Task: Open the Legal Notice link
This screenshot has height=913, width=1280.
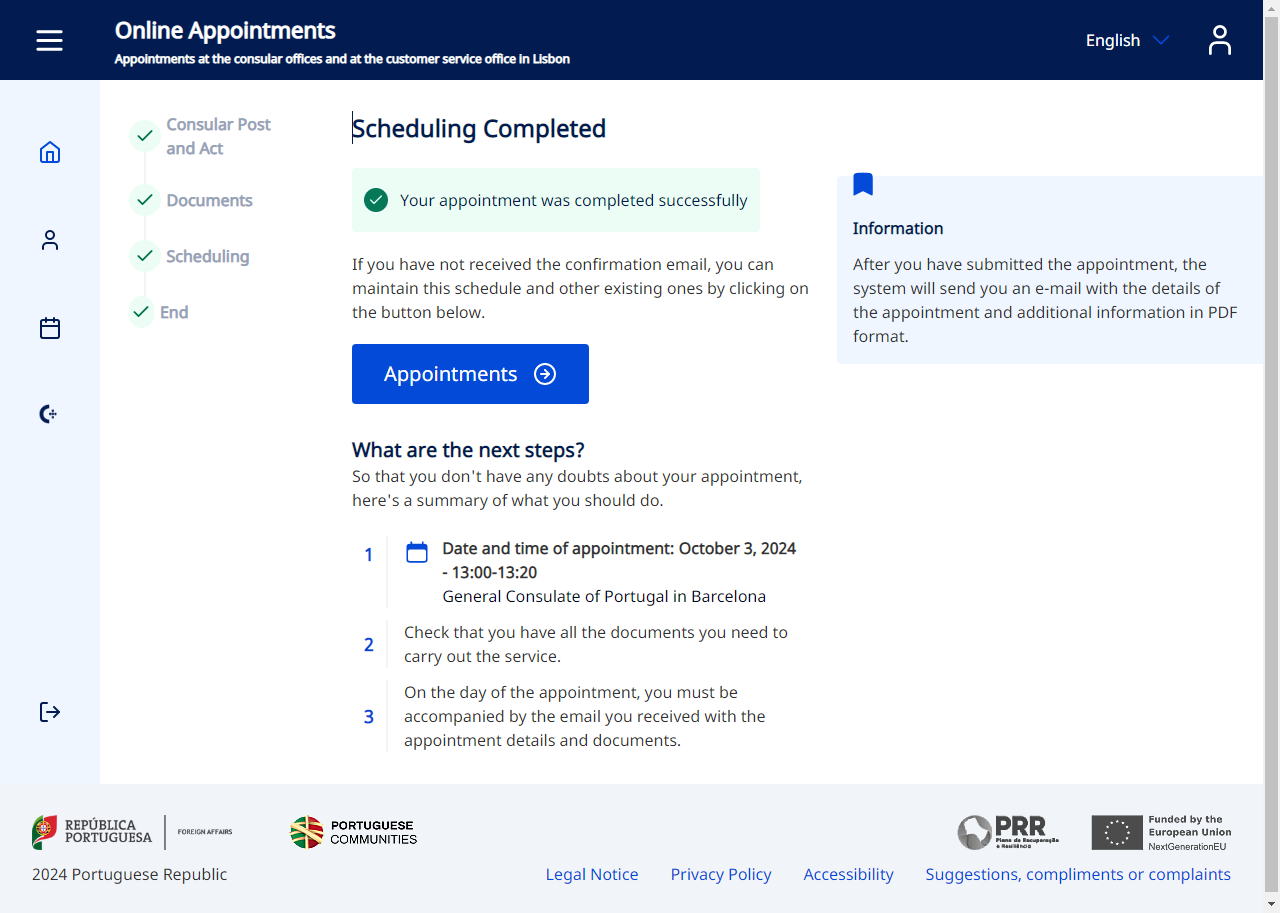Action: click(x=592, y=874)
